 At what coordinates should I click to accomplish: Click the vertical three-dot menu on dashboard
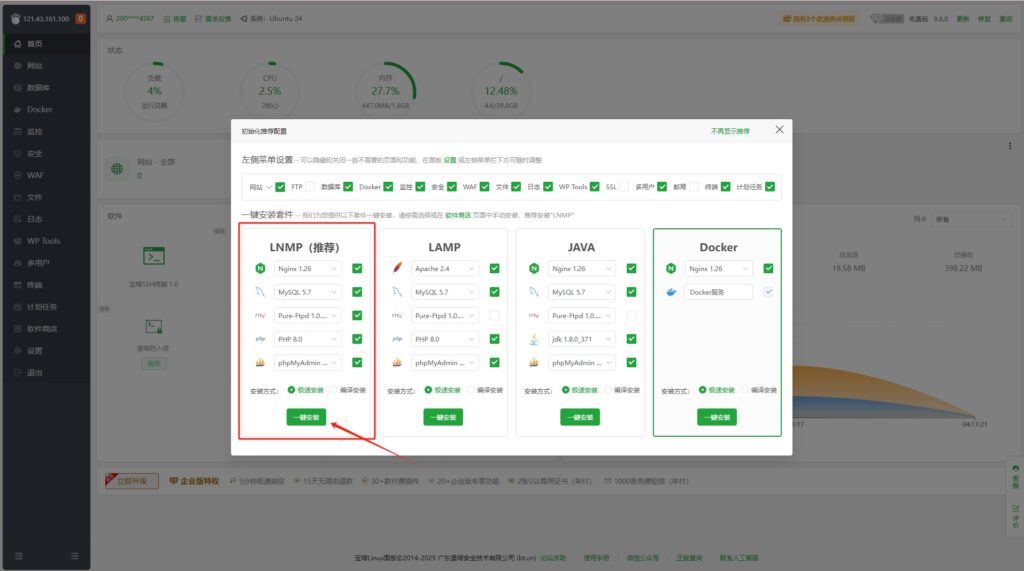point(1010,146)
